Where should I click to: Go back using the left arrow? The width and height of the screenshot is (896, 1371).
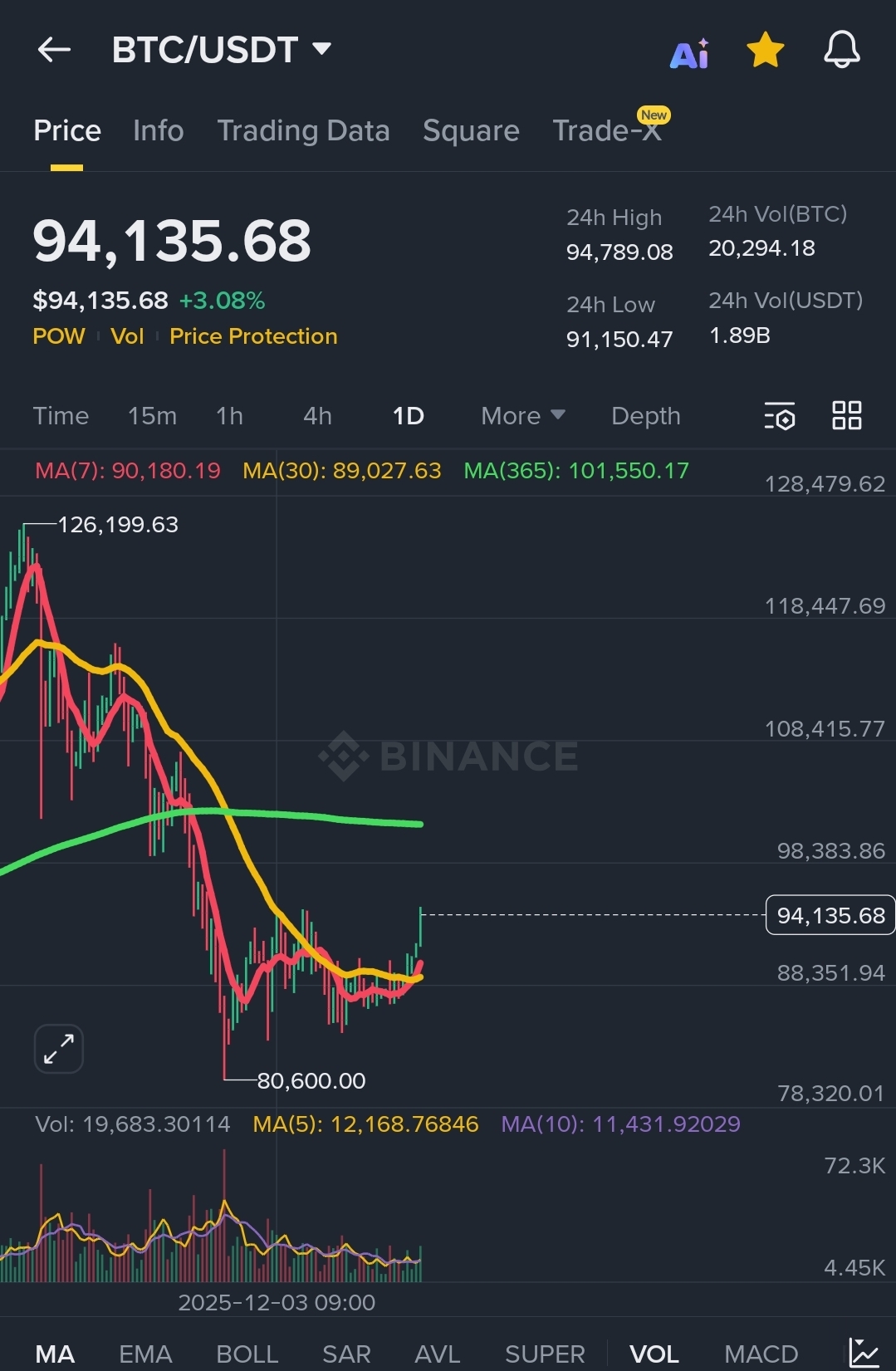(54, 50)
